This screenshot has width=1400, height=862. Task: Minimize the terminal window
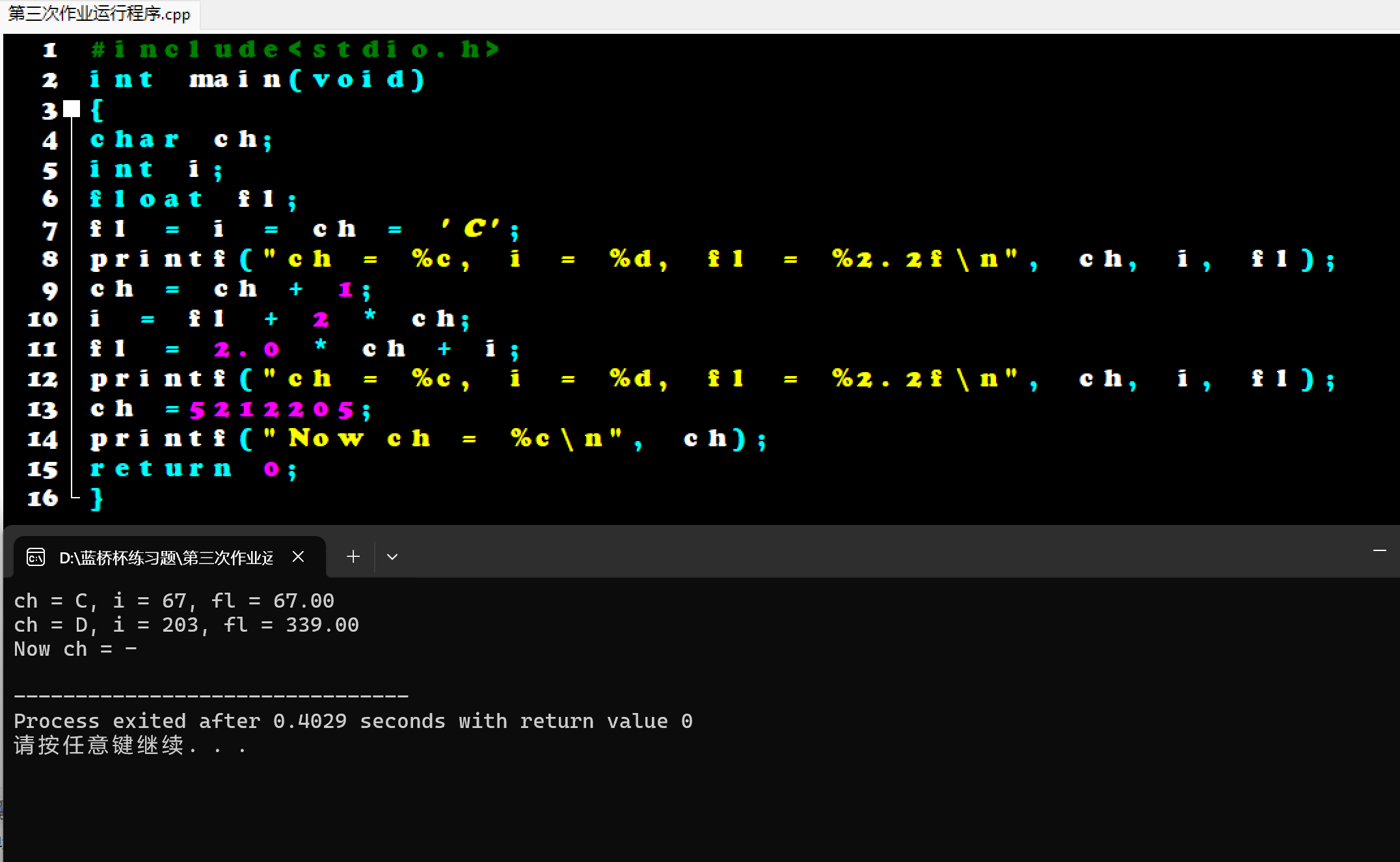pyautogui.click(x=1379, y=551)
